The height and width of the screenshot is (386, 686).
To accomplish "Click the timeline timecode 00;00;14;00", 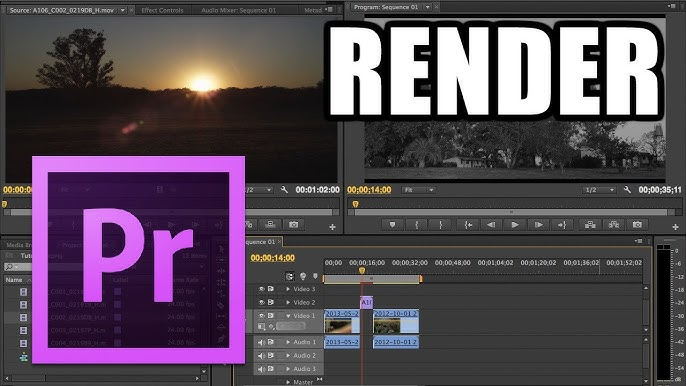I will click(x=273, y=258).
